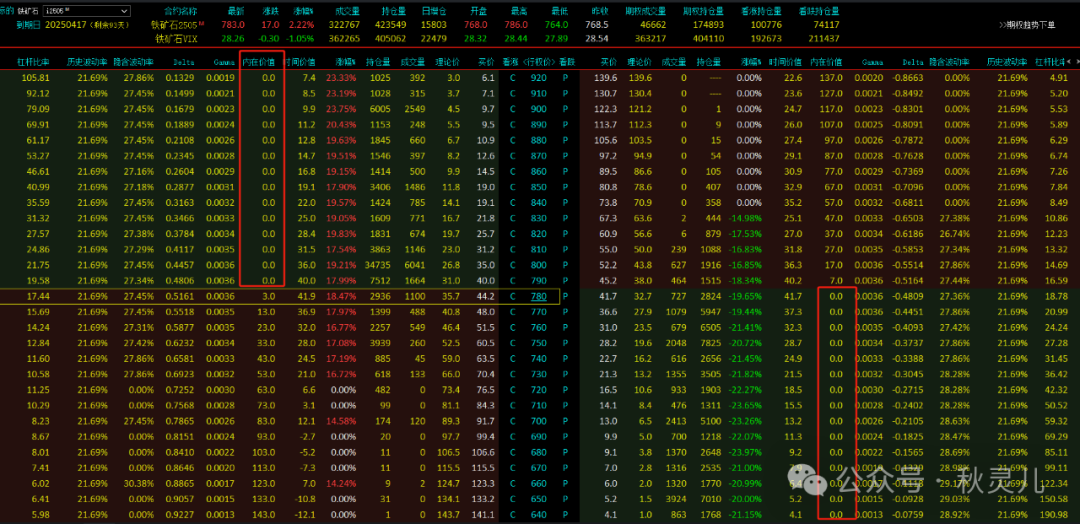The width and height of the screenshot is (1080, 524).
Task: Select the 920 strike price cell
Action: [x=539, y=78]
